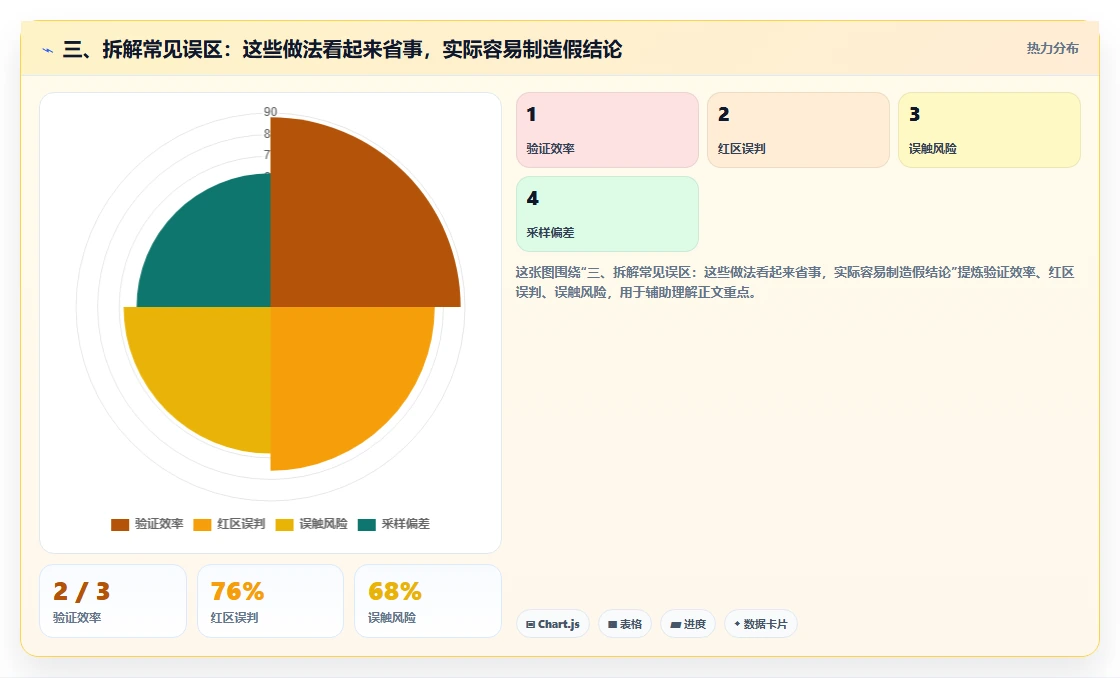Toggle the 红区误判 legend item
Screen dimensions: 1120x678
point(229,524)
